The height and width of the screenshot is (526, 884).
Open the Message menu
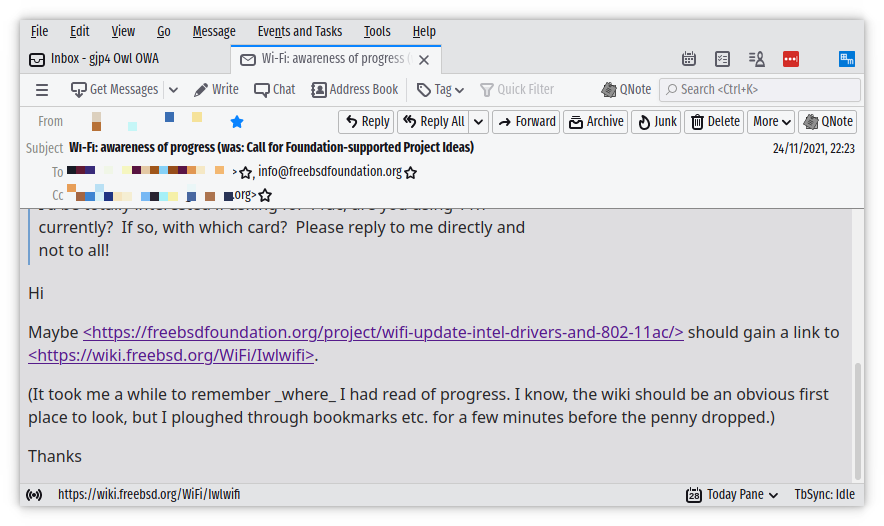click(214, 32)
